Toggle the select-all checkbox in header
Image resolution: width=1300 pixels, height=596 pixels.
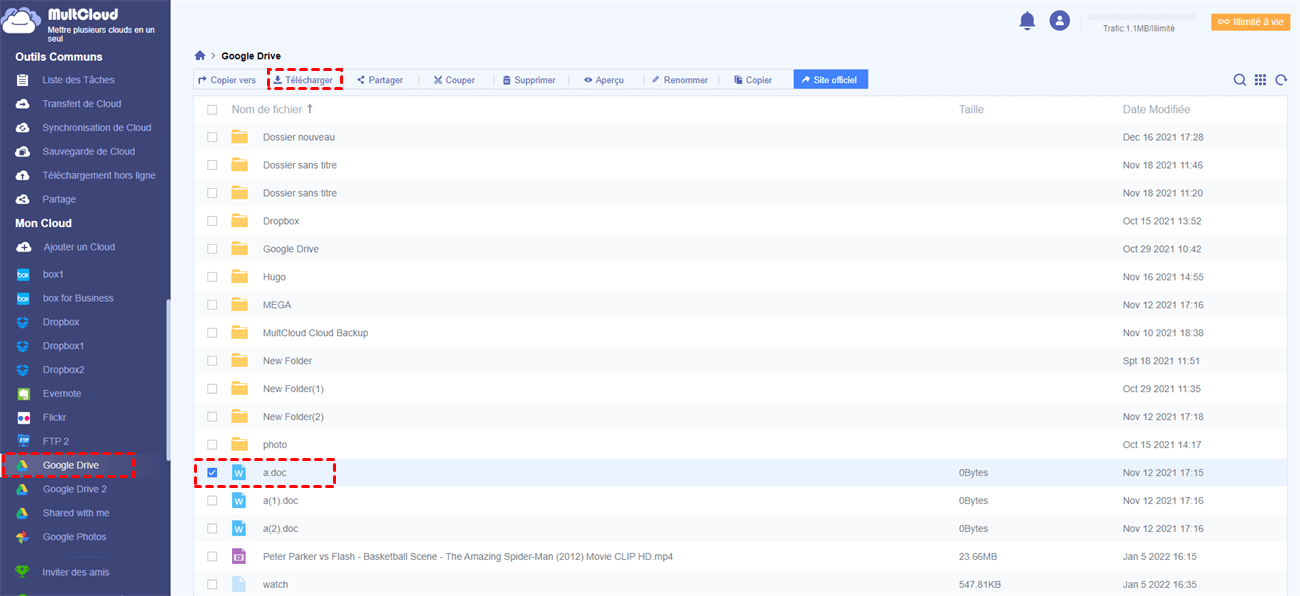212,110
